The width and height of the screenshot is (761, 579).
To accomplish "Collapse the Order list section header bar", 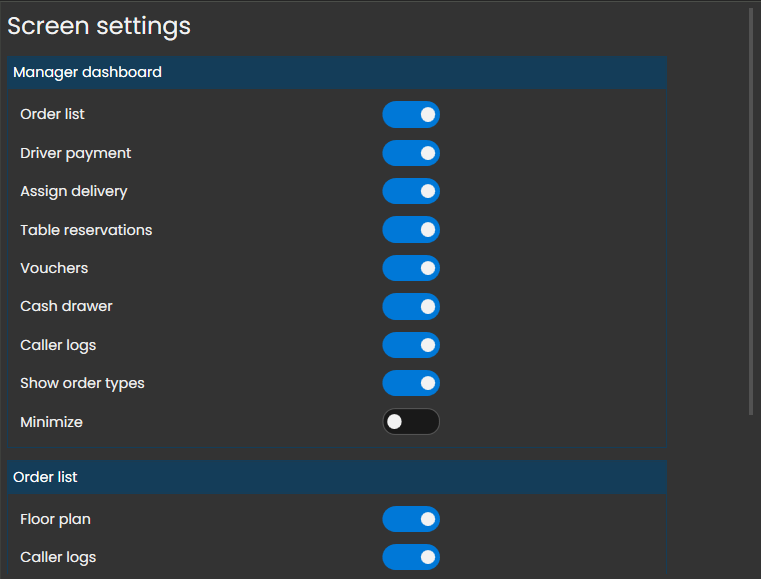I will click(x=337, y=477).
